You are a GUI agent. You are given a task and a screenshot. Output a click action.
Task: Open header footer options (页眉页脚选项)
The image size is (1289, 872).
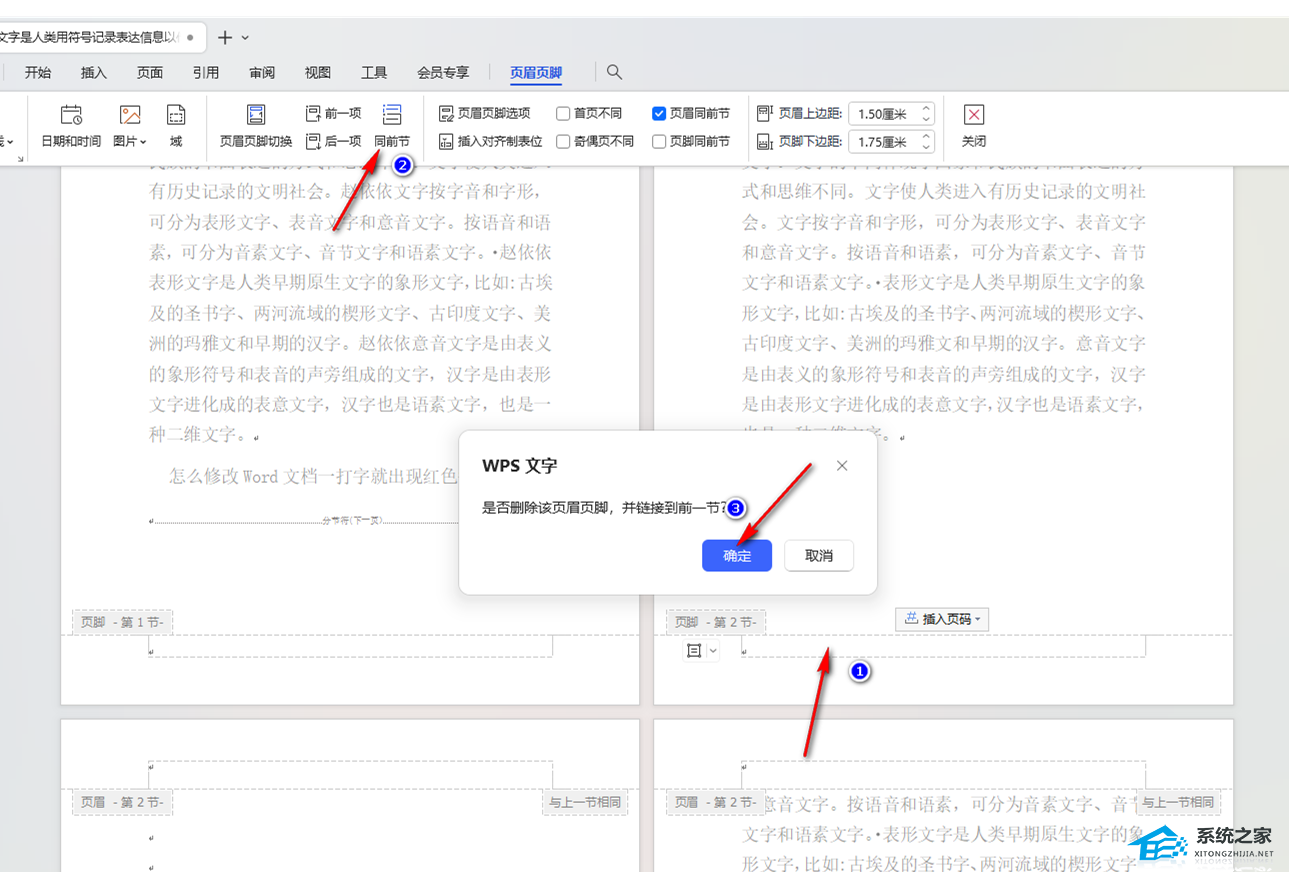coord(485,113)
